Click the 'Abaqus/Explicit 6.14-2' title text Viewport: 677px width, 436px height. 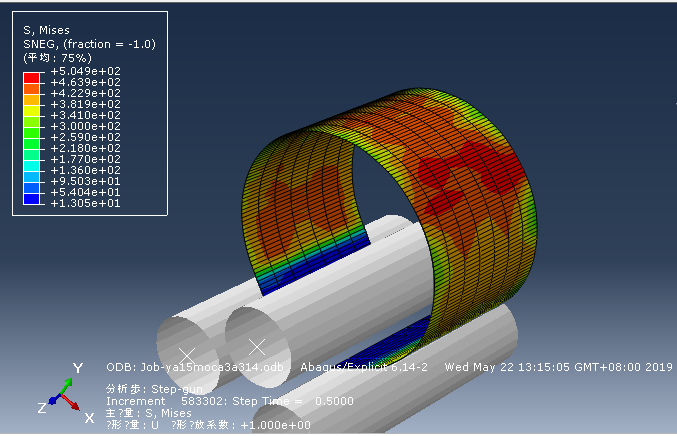364,367
